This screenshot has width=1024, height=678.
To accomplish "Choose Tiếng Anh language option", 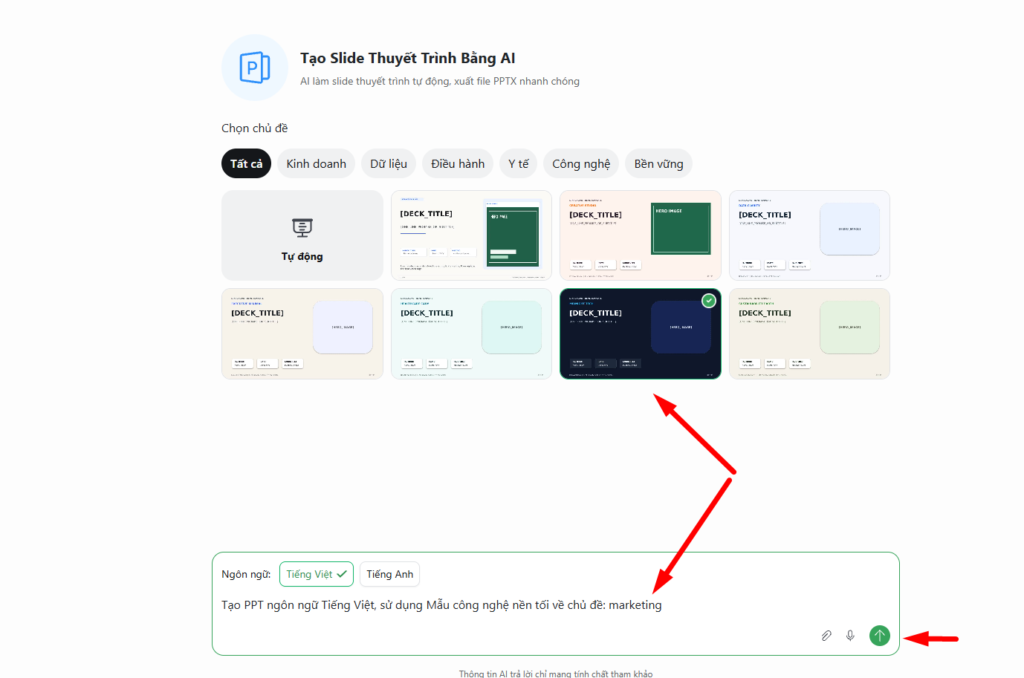I will (x=389, y=574).
